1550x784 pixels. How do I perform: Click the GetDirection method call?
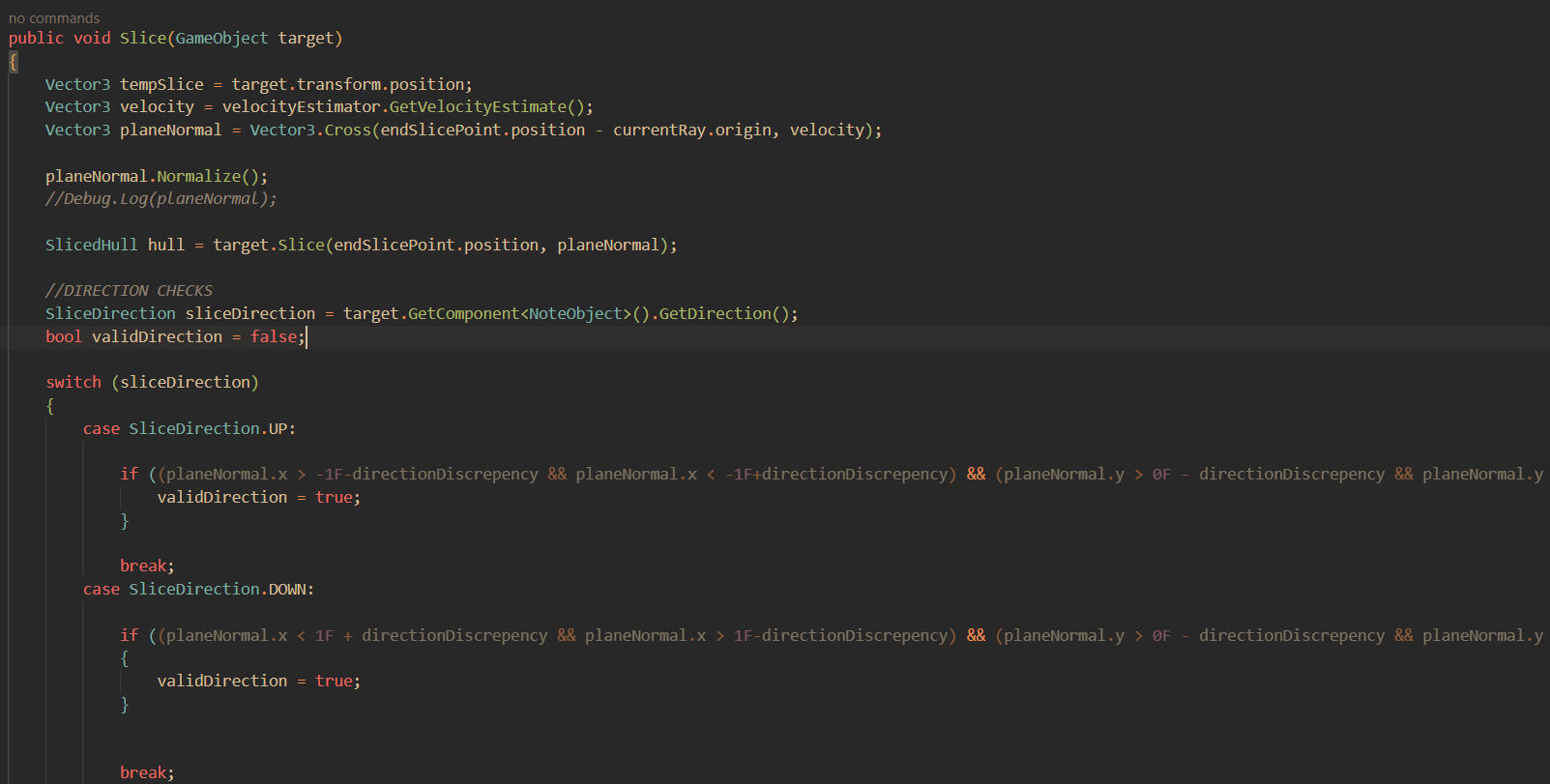pyautogui.click(x=715, y=314)
